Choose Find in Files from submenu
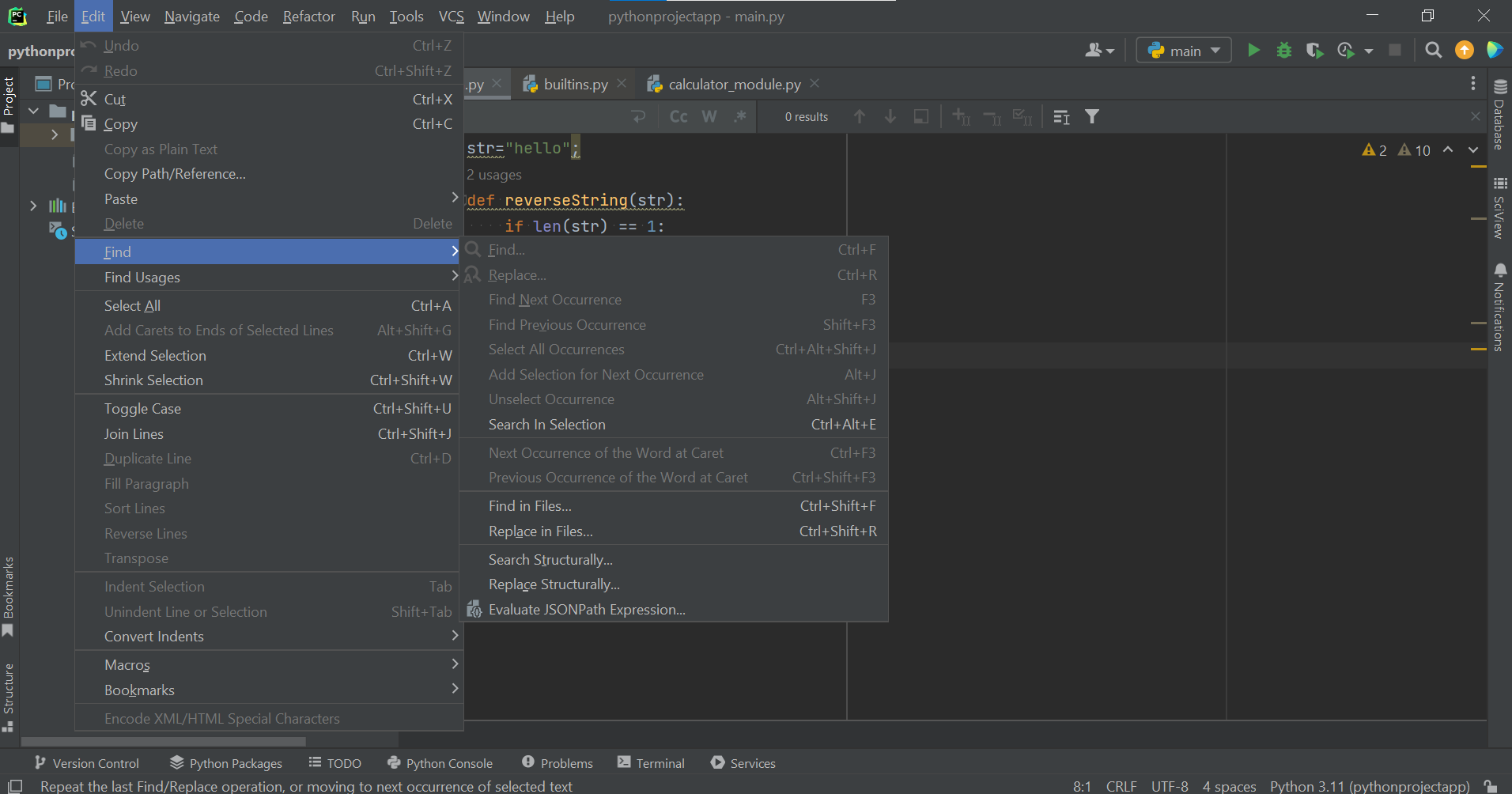Image resolution: width=1512 pixels, height=794 pixels. (530, 506)
